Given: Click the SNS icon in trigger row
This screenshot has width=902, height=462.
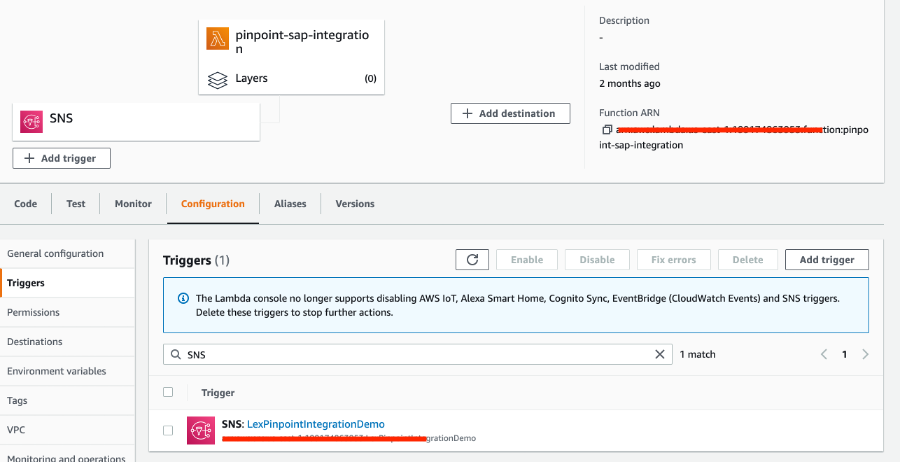Looking at the screenshot, I should [x=201, y=430].
